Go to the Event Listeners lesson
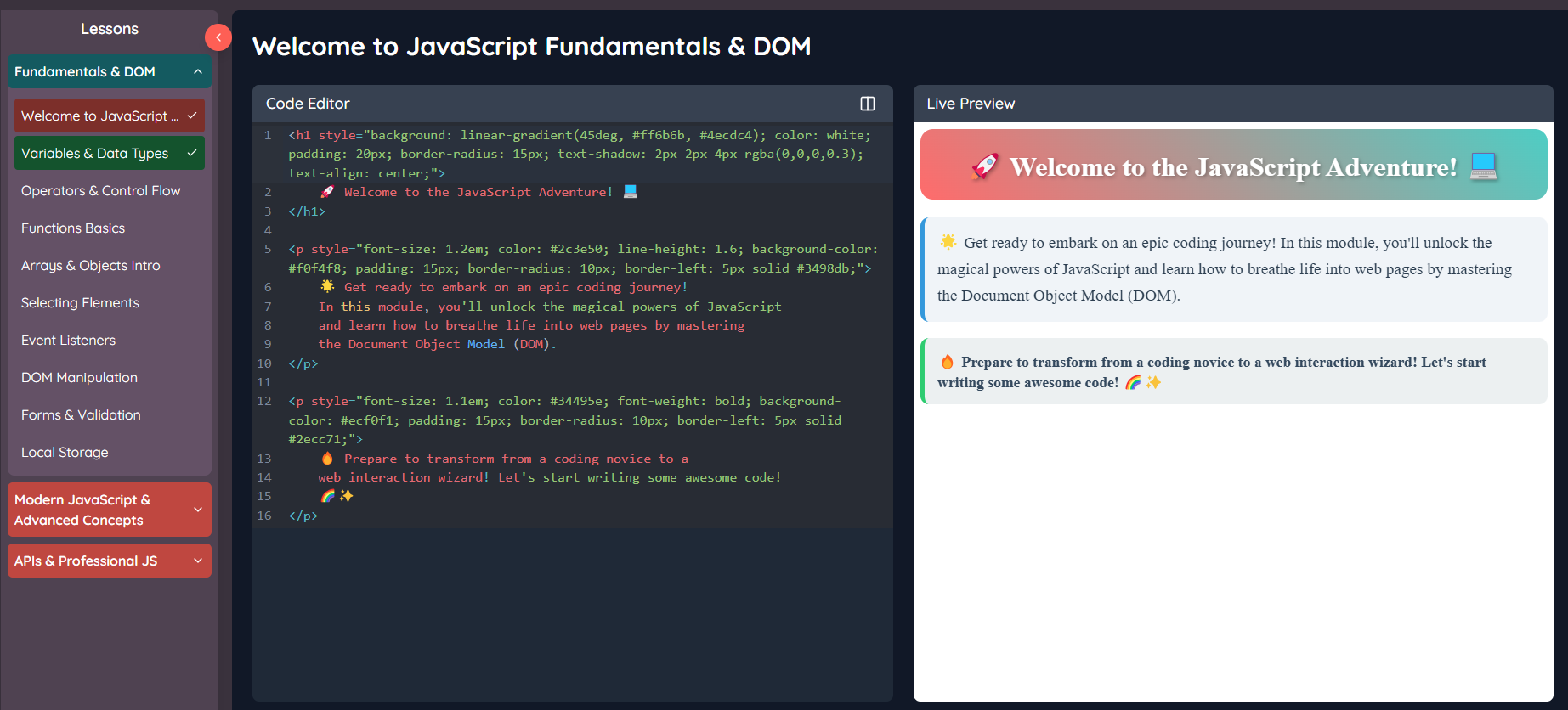This screenshot has height=710, width=1568. coord(110,340)
